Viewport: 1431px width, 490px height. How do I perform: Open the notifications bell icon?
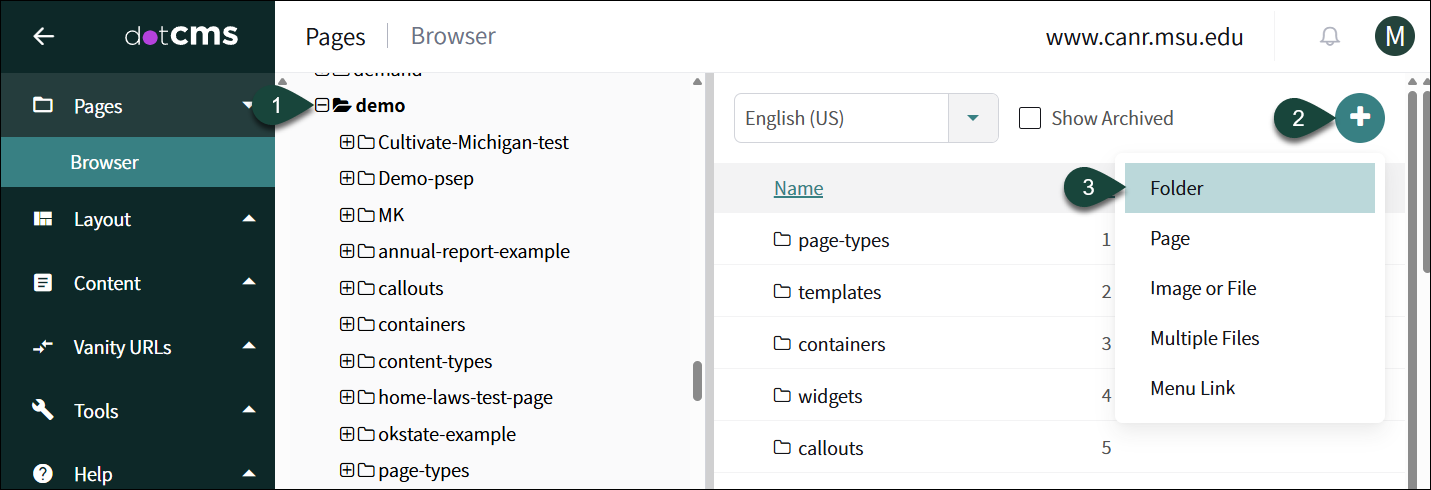click(1329, 37)
